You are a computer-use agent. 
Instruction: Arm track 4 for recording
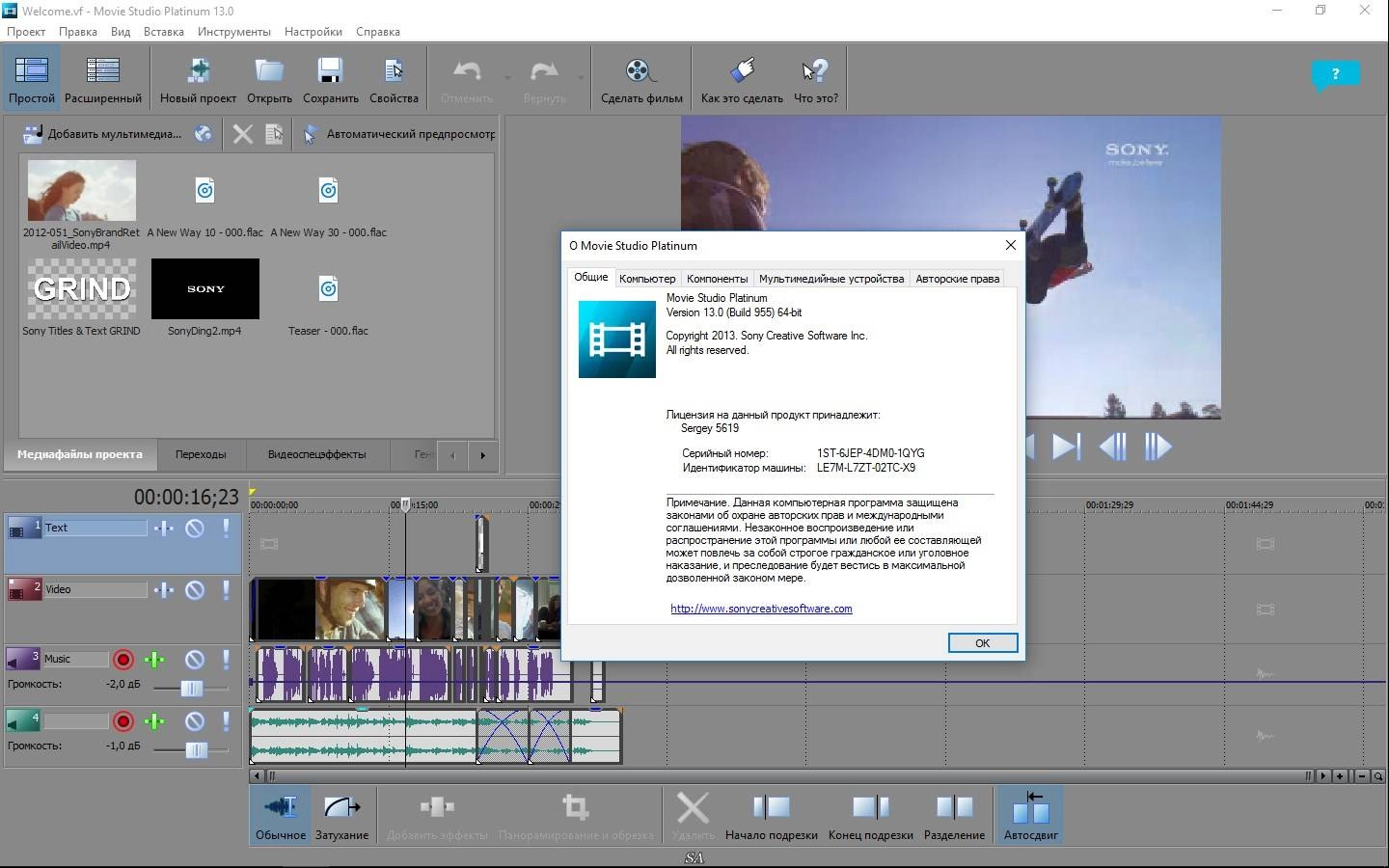(123, 721)
